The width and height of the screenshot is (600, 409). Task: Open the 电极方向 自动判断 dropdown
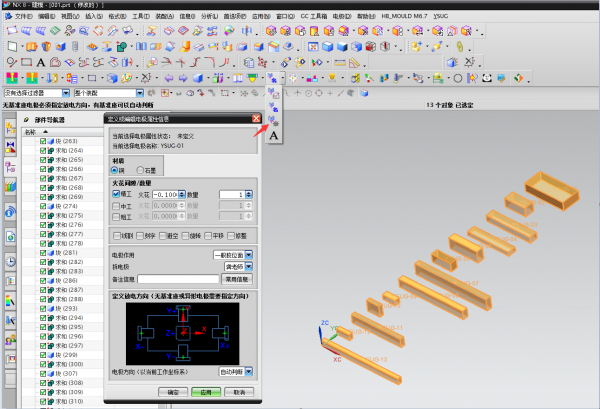[x=248, y=371]
